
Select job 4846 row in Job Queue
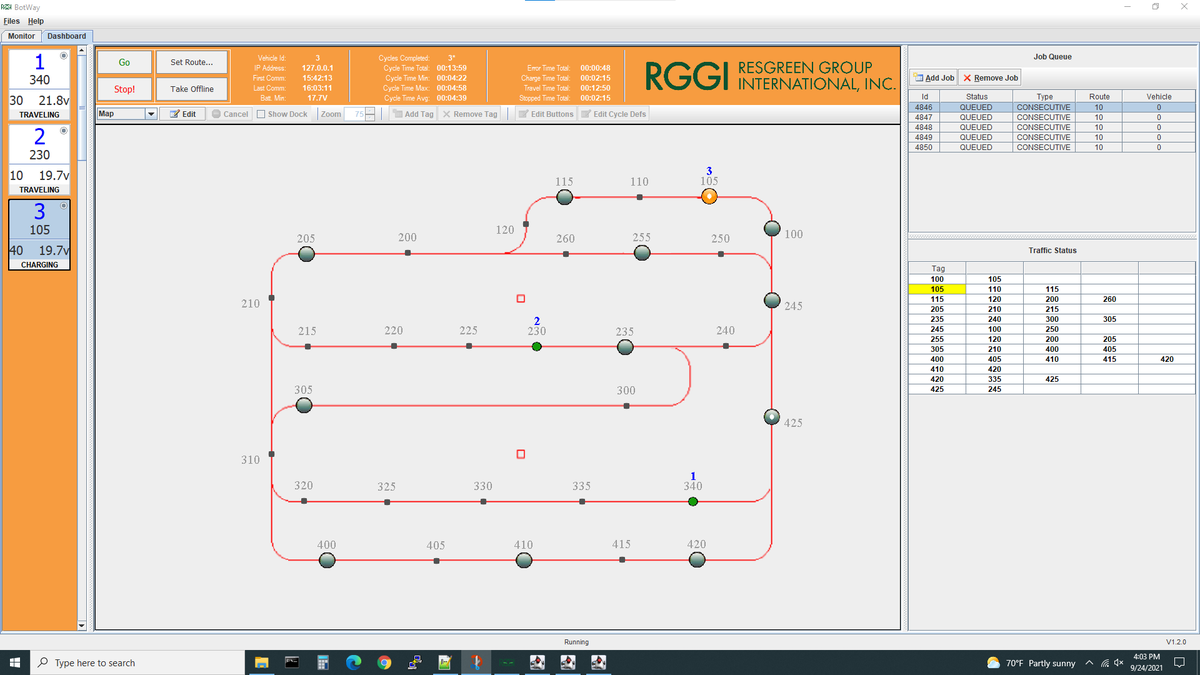[1053, 105]
